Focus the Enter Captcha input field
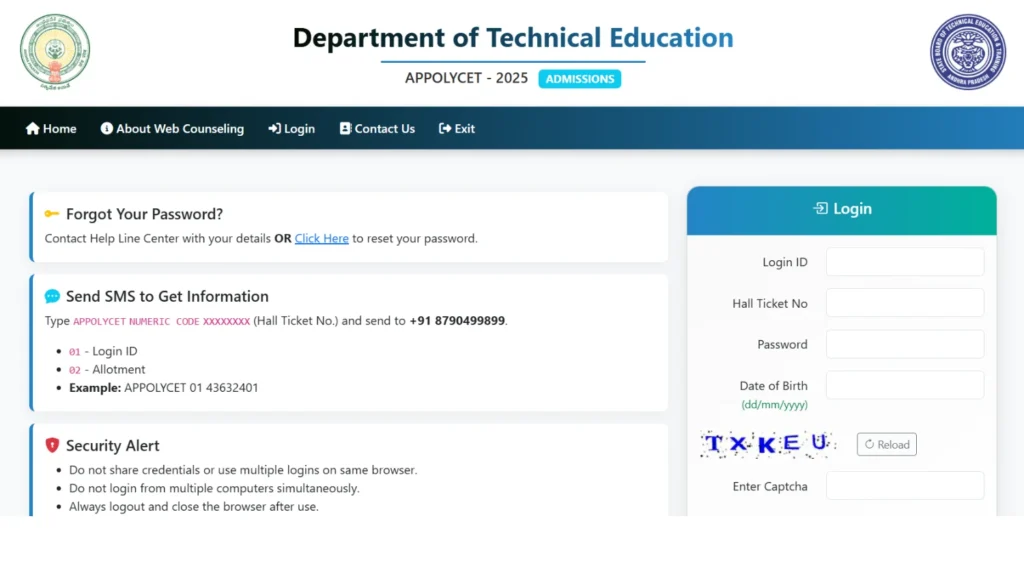The height and width of the screenshot is (566, 1024). pyautogui.click(x=905, y=486)
